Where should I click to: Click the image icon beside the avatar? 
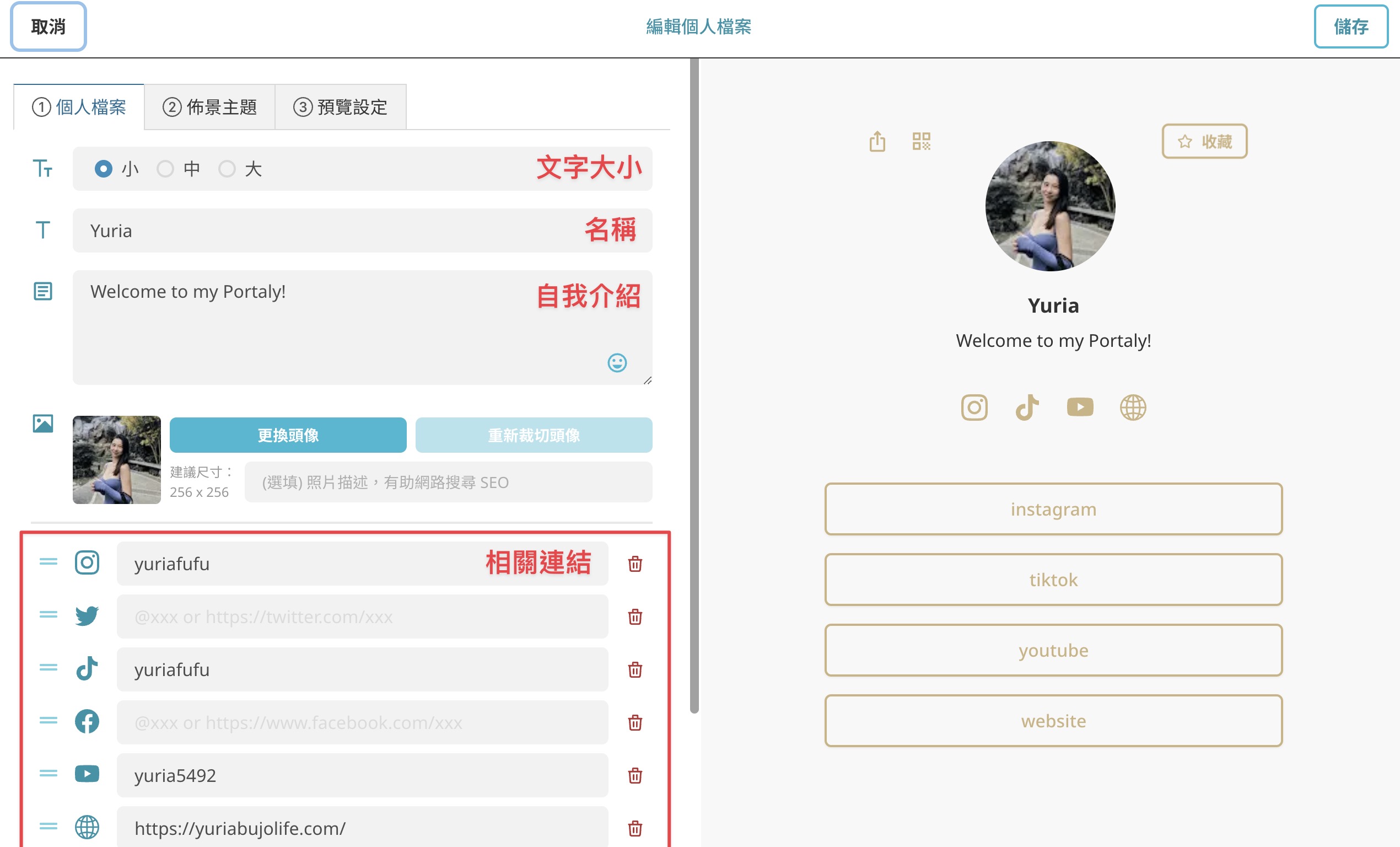pyautogui.click(x=42, y=423)
